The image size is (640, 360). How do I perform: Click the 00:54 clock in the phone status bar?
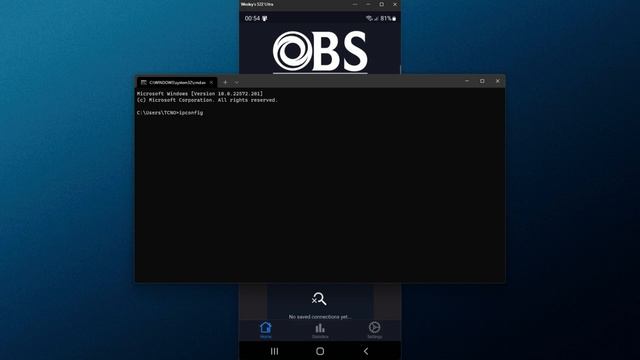click(x=252, y=18)
